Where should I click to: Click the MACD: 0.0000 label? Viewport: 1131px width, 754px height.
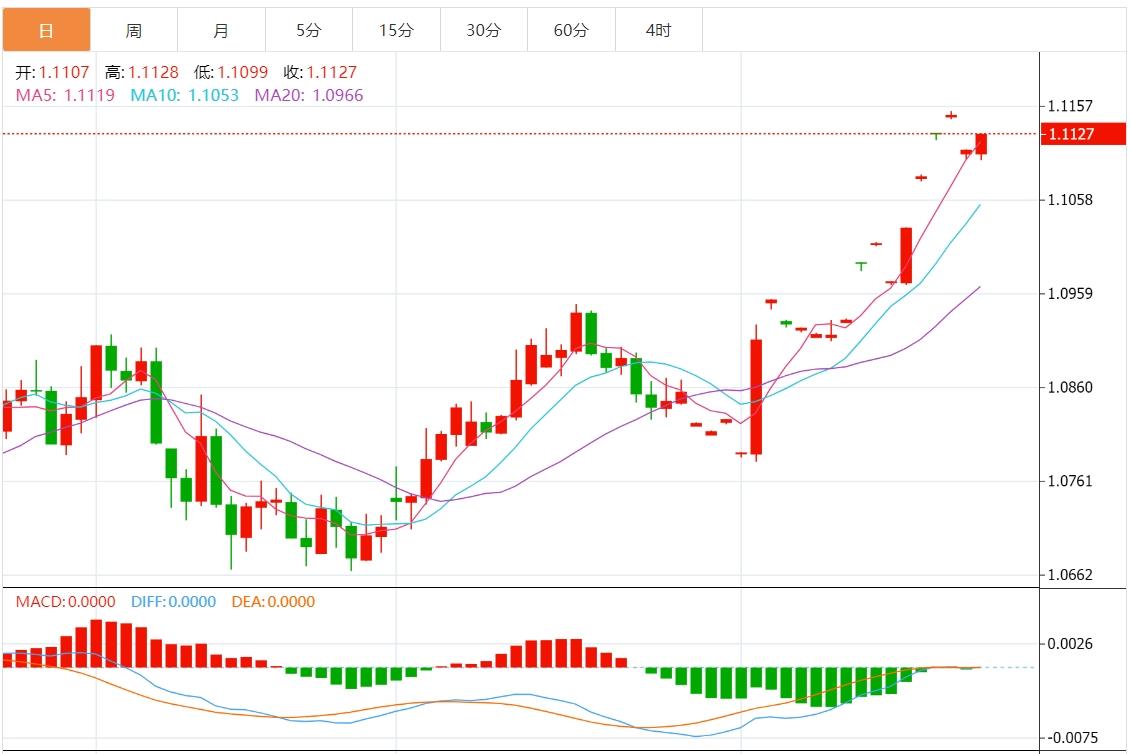(x=57, y=602)
